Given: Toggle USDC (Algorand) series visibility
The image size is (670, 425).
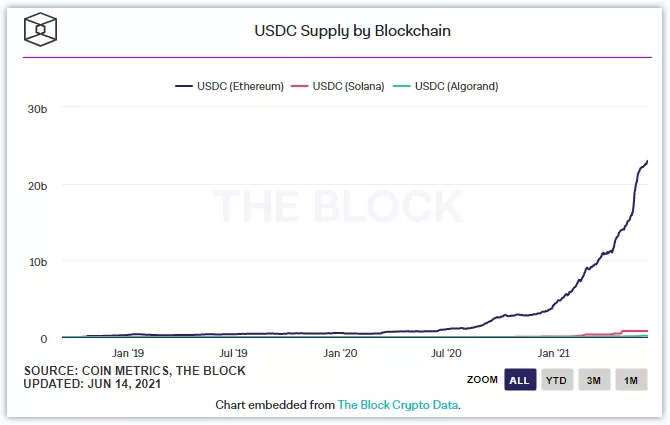Looking at the screenshot, I should tap(456, 86).
